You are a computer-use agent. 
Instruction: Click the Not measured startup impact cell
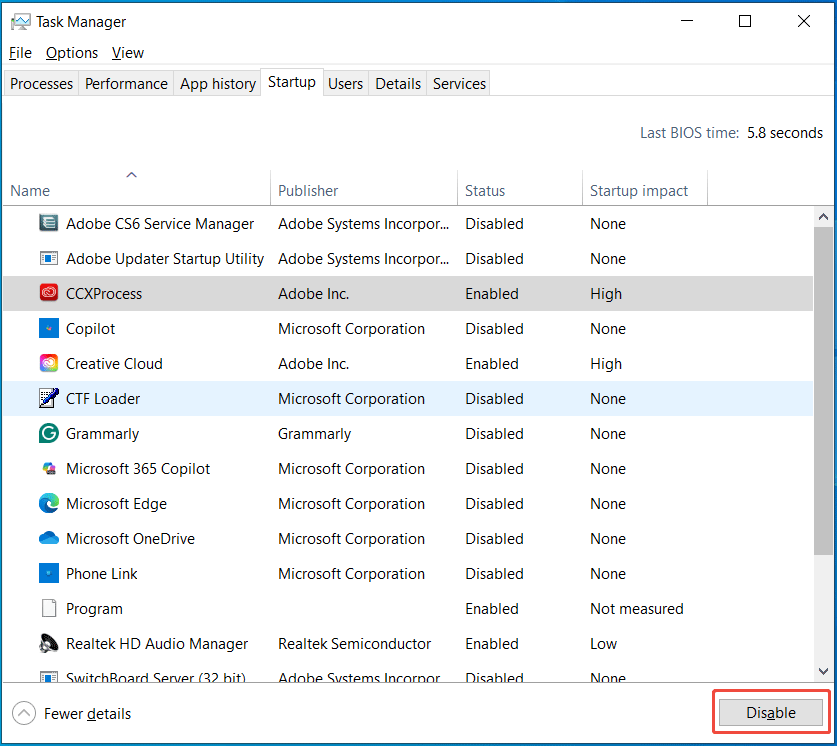(x=637, y=609)
